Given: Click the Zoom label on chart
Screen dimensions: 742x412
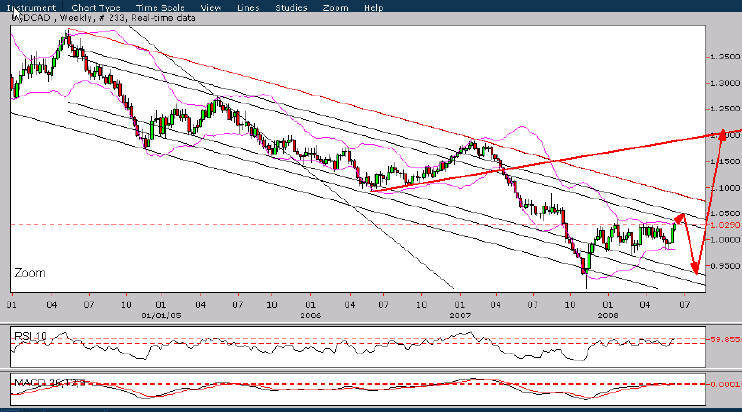Looking at the screenshot, I should coord(30,273).
